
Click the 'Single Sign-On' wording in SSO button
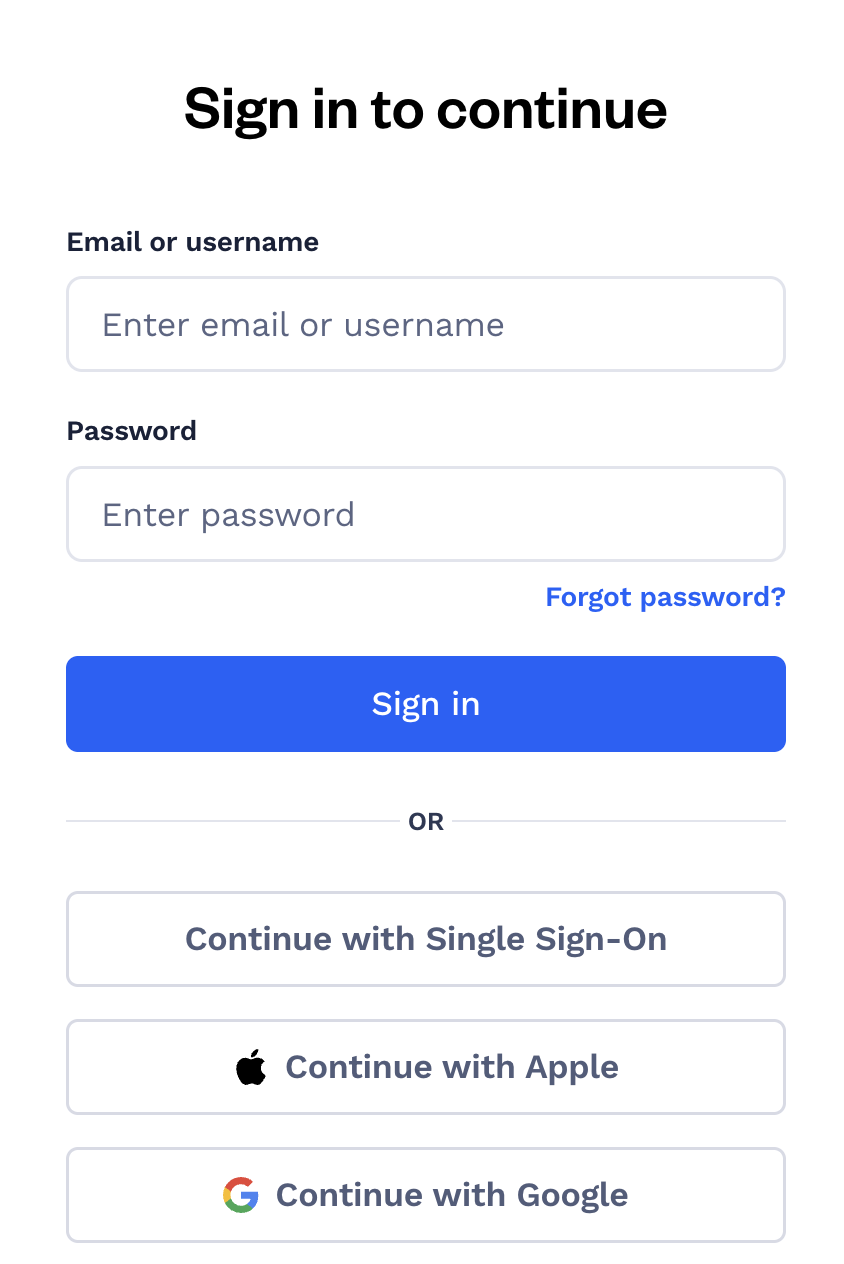pos(546,940)
